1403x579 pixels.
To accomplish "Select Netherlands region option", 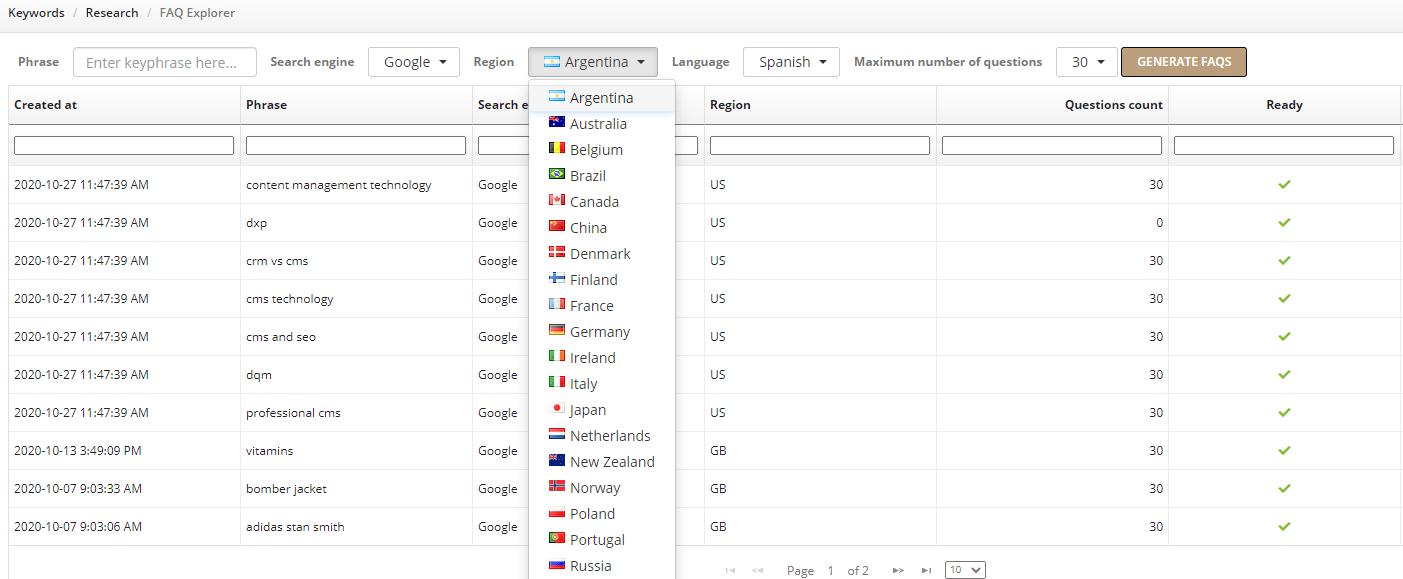I will (602, 436).
